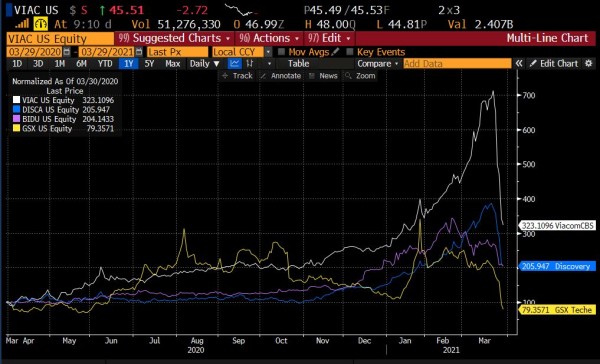Viewport: 600px width, 364px height.
Task: Toggle Key Events checkbox
Action: [x=349, y=52]
